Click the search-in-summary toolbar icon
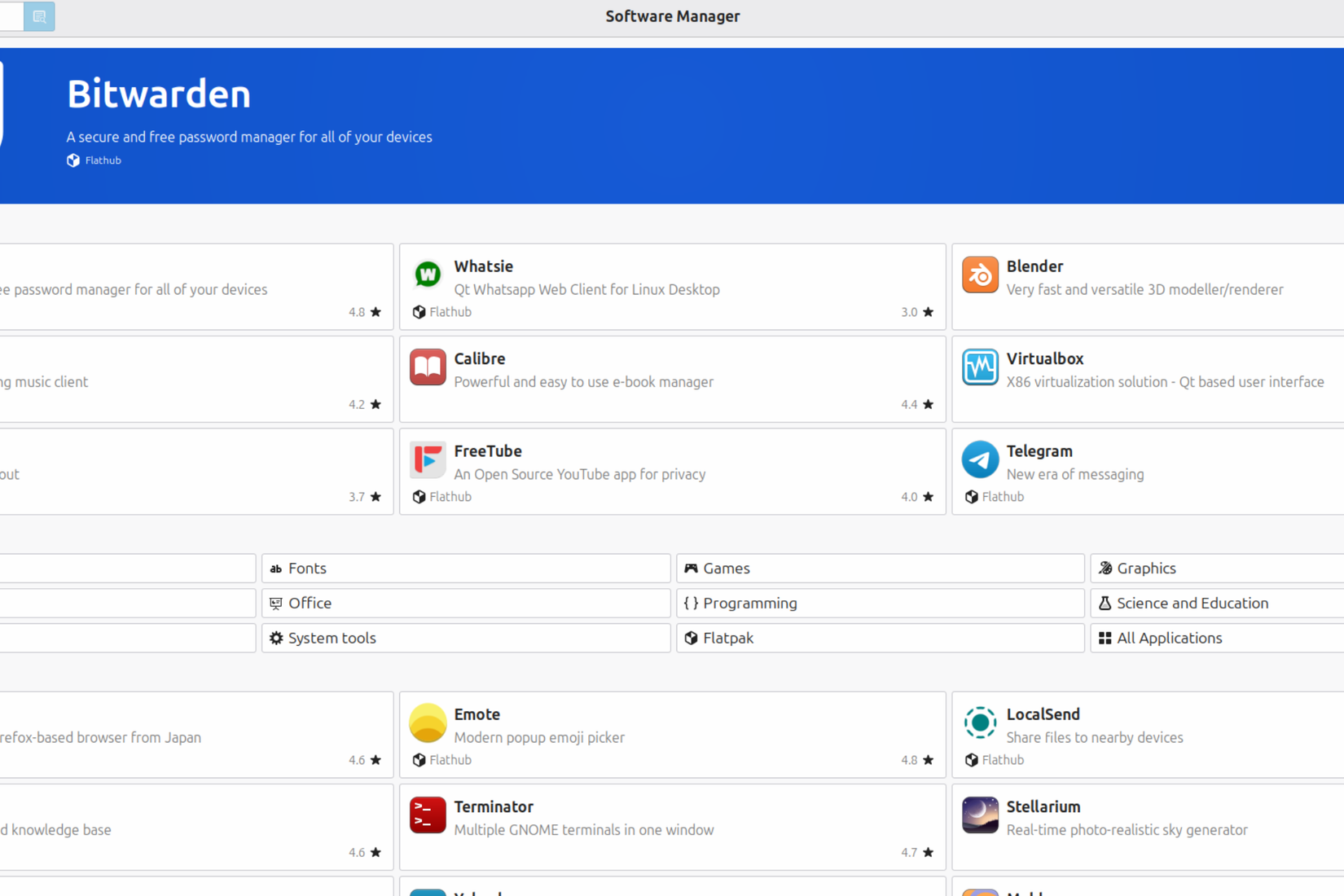The image size is (1344, 896). tap(39, 16)
